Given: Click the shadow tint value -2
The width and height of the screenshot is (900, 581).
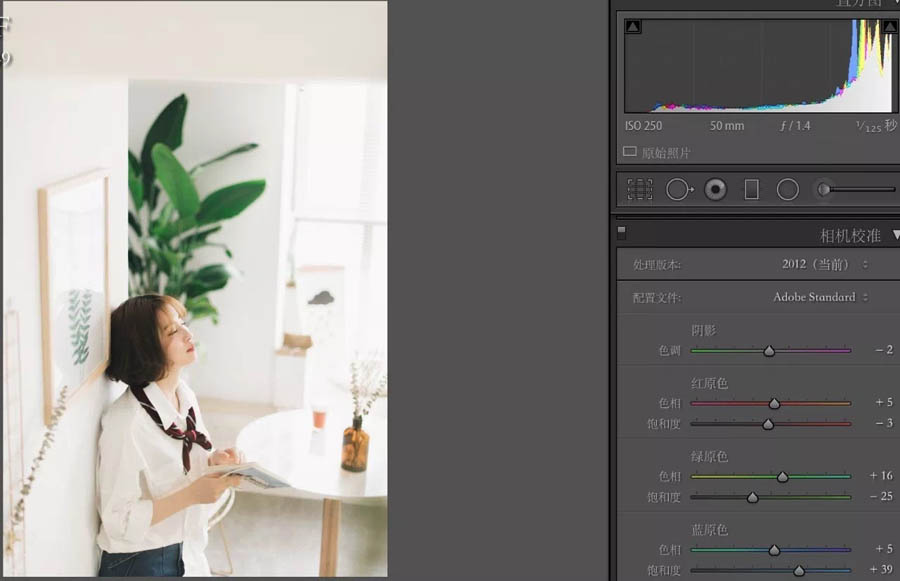Looking at the screenshot, I should click(884, 350).
